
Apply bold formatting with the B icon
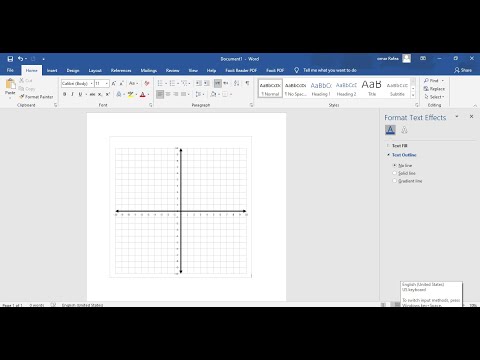pyautogui.click(x=65, y=94)
